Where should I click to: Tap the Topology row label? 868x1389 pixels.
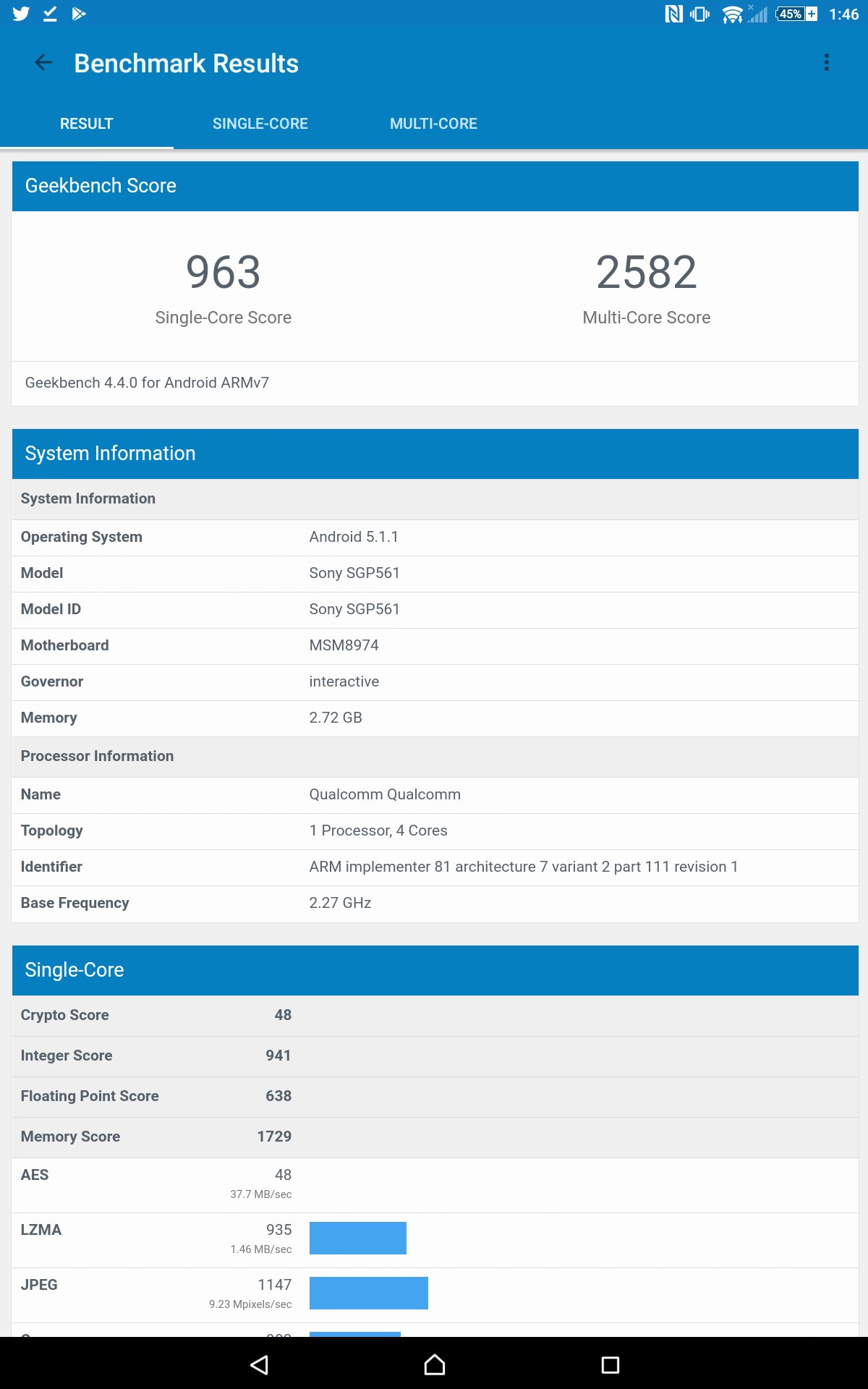coord(51,831)
